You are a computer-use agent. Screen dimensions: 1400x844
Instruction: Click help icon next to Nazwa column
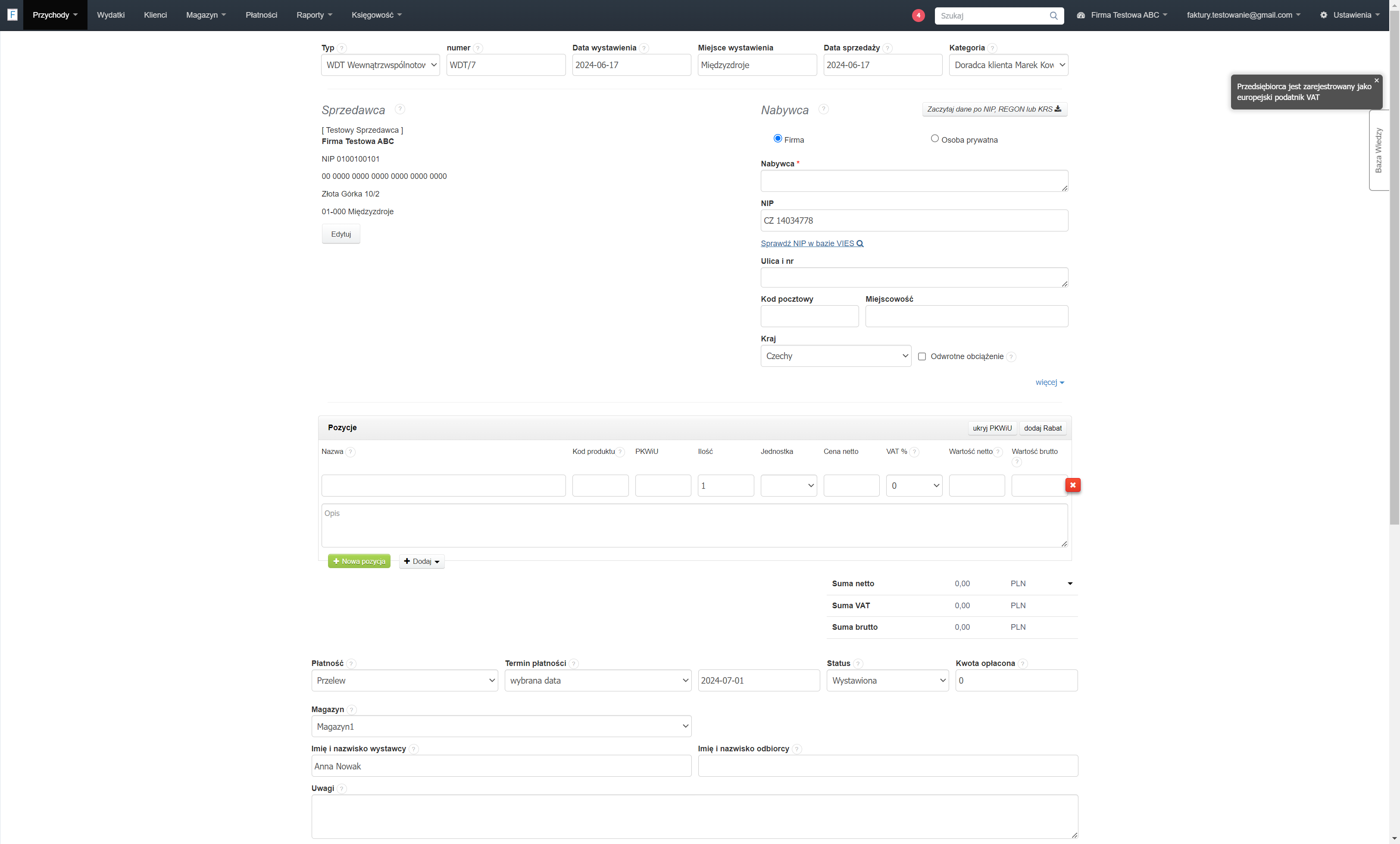350,452
